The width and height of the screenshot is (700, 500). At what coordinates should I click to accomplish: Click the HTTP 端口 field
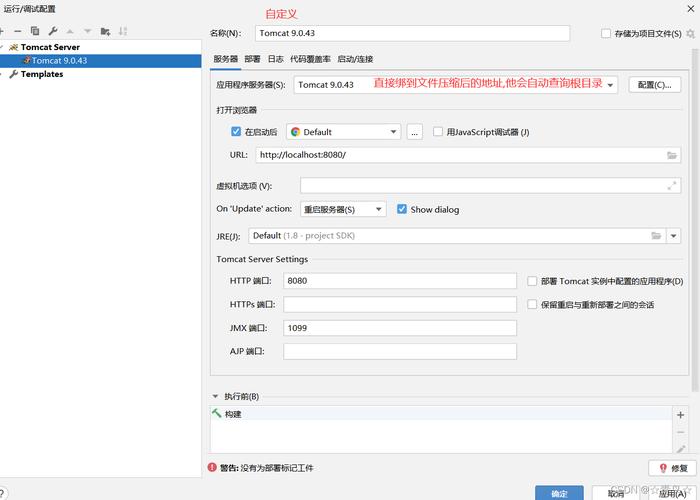pyautogui.click(x=400, y=281)
